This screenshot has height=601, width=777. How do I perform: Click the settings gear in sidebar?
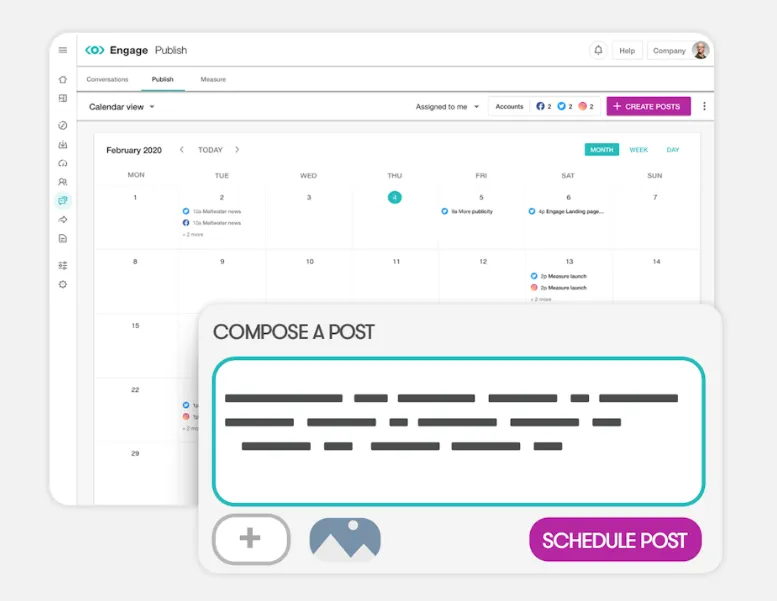pos(63,284)
